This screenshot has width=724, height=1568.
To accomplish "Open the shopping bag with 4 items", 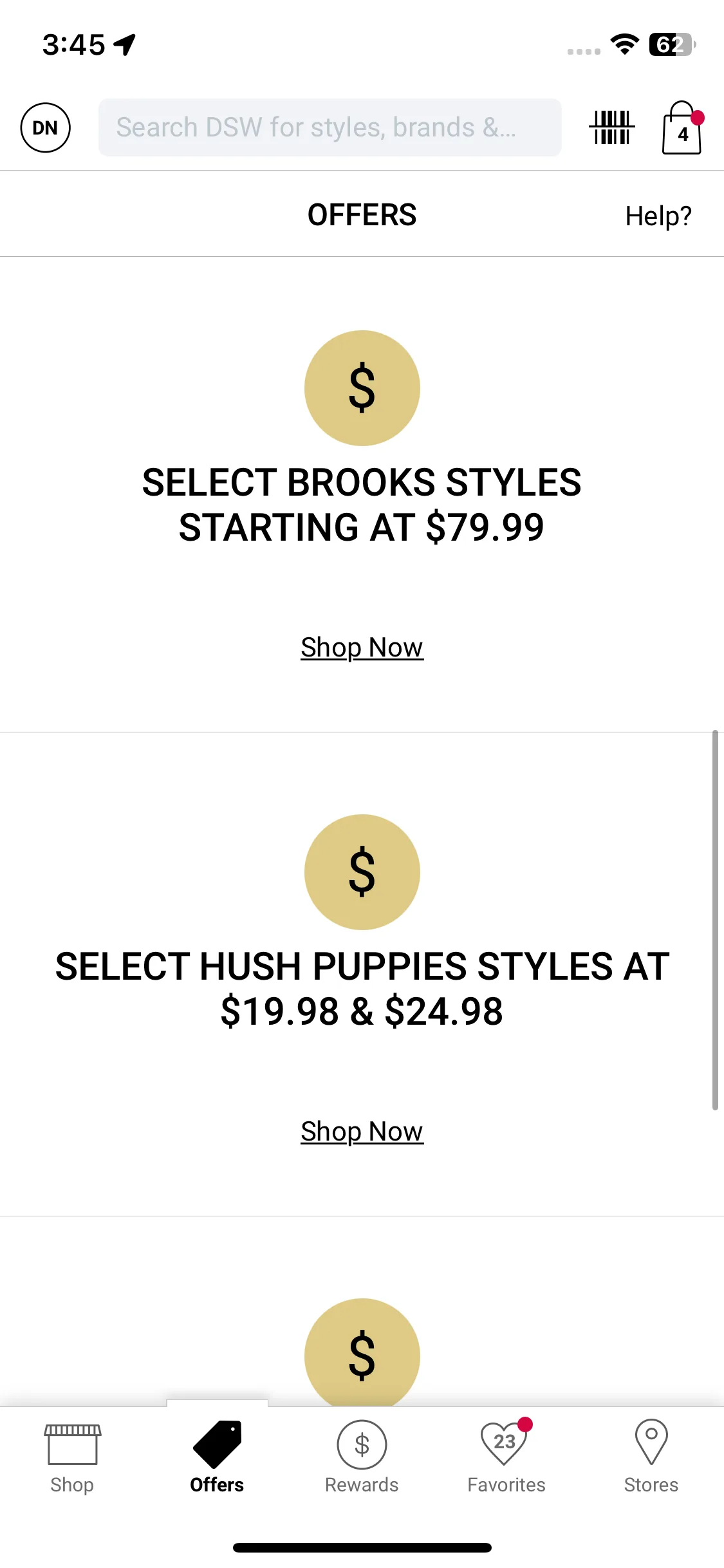I will click(682, 127).
